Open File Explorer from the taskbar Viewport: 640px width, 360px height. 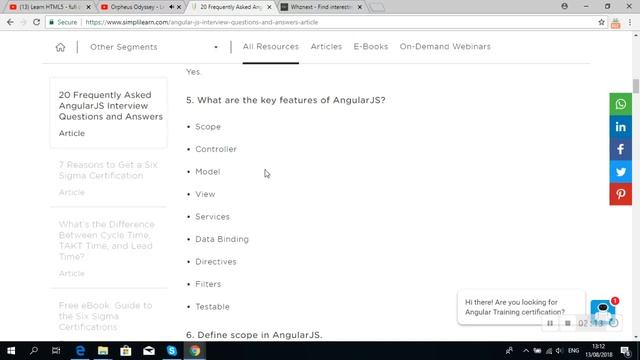(x=103, y=351)
